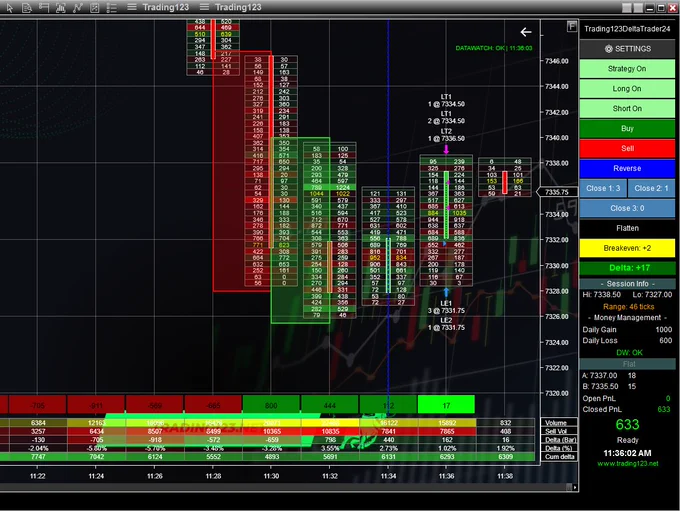This screenshot has width=680, height=511.
Task: Open the second Trading123 menu in title bar
Action: (231, 7)
